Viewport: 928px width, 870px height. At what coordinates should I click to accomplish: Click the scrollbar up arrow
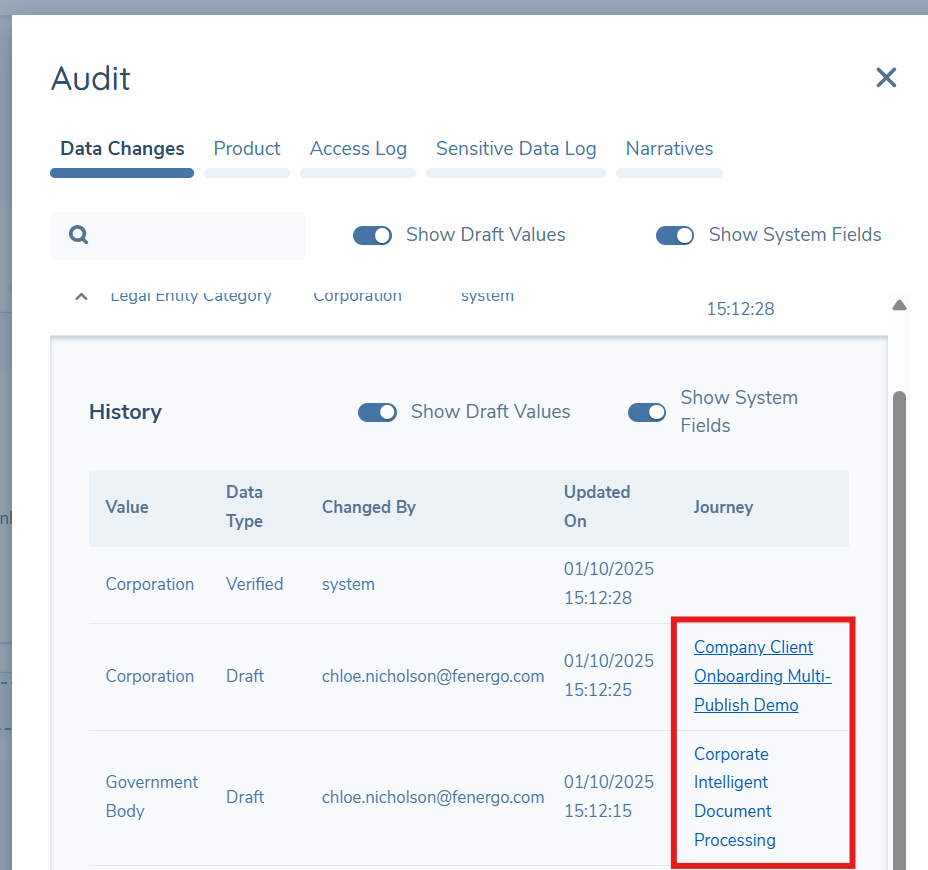click(x=898, y=305)
